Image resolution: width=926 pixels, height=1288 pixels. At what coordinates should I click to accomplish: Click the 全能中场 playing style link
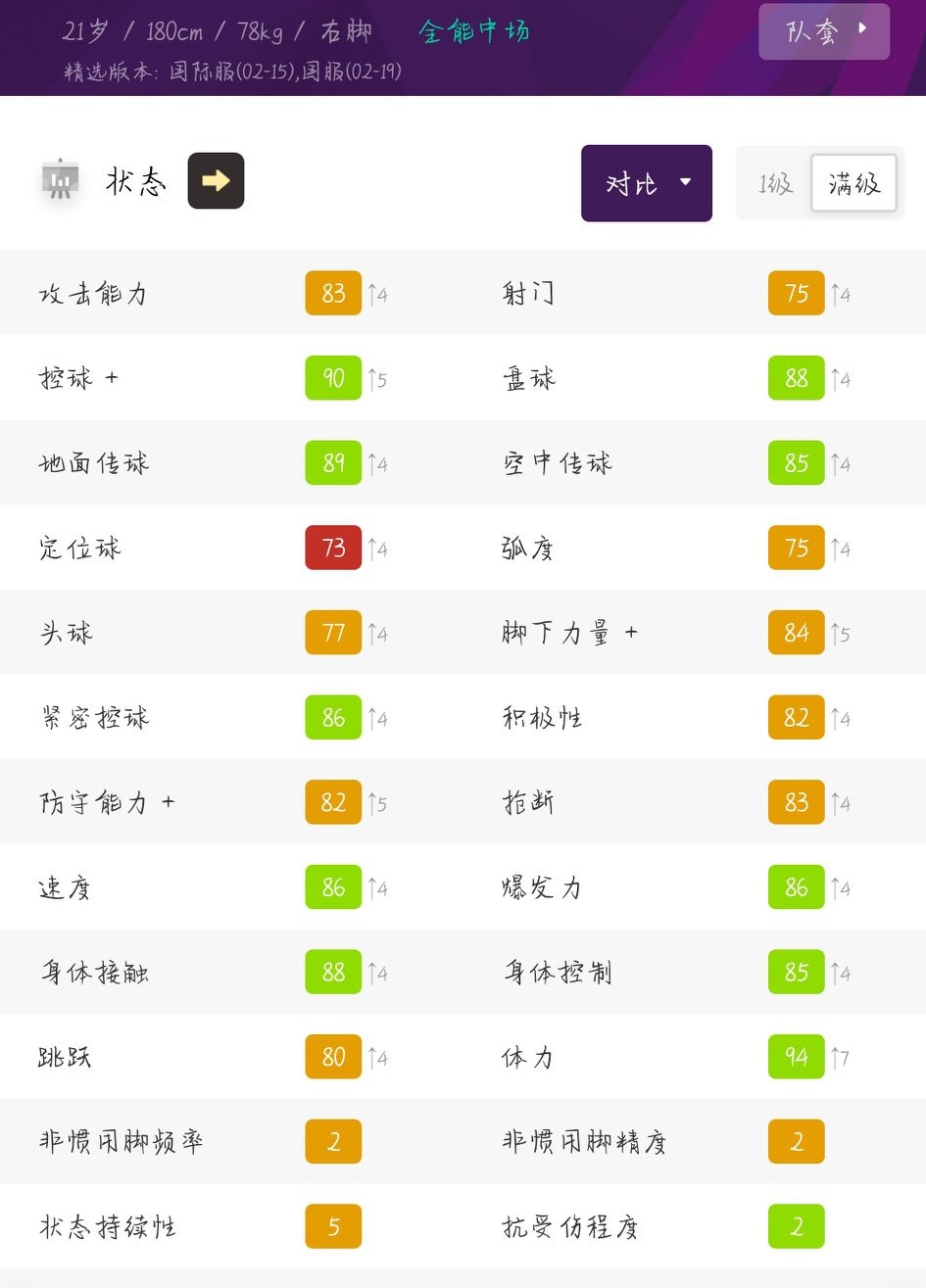pyautogui.click(x=474, y=31)
